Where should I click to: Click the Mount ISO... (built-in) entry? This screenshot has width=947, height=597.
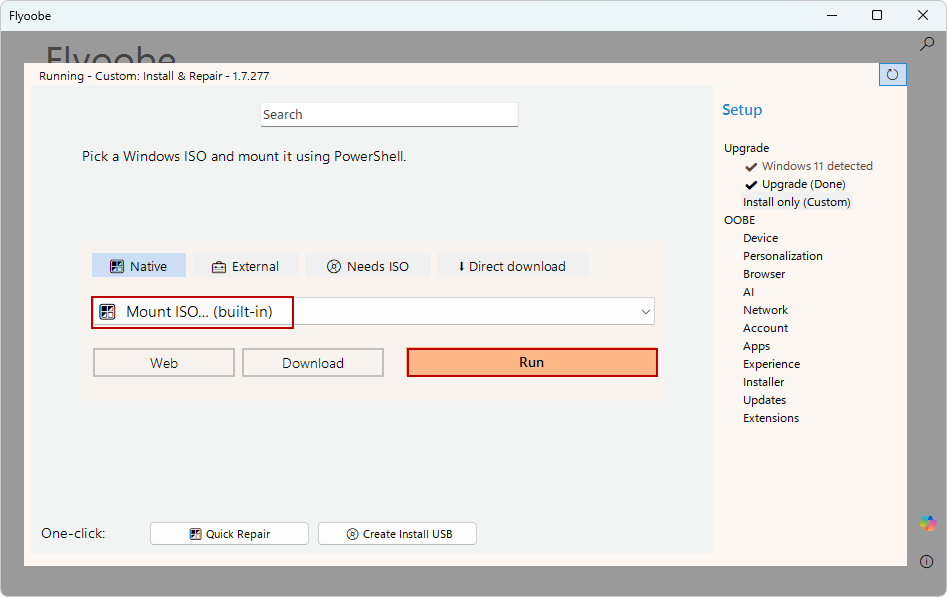pyautogui.click(x=192, y=312)
